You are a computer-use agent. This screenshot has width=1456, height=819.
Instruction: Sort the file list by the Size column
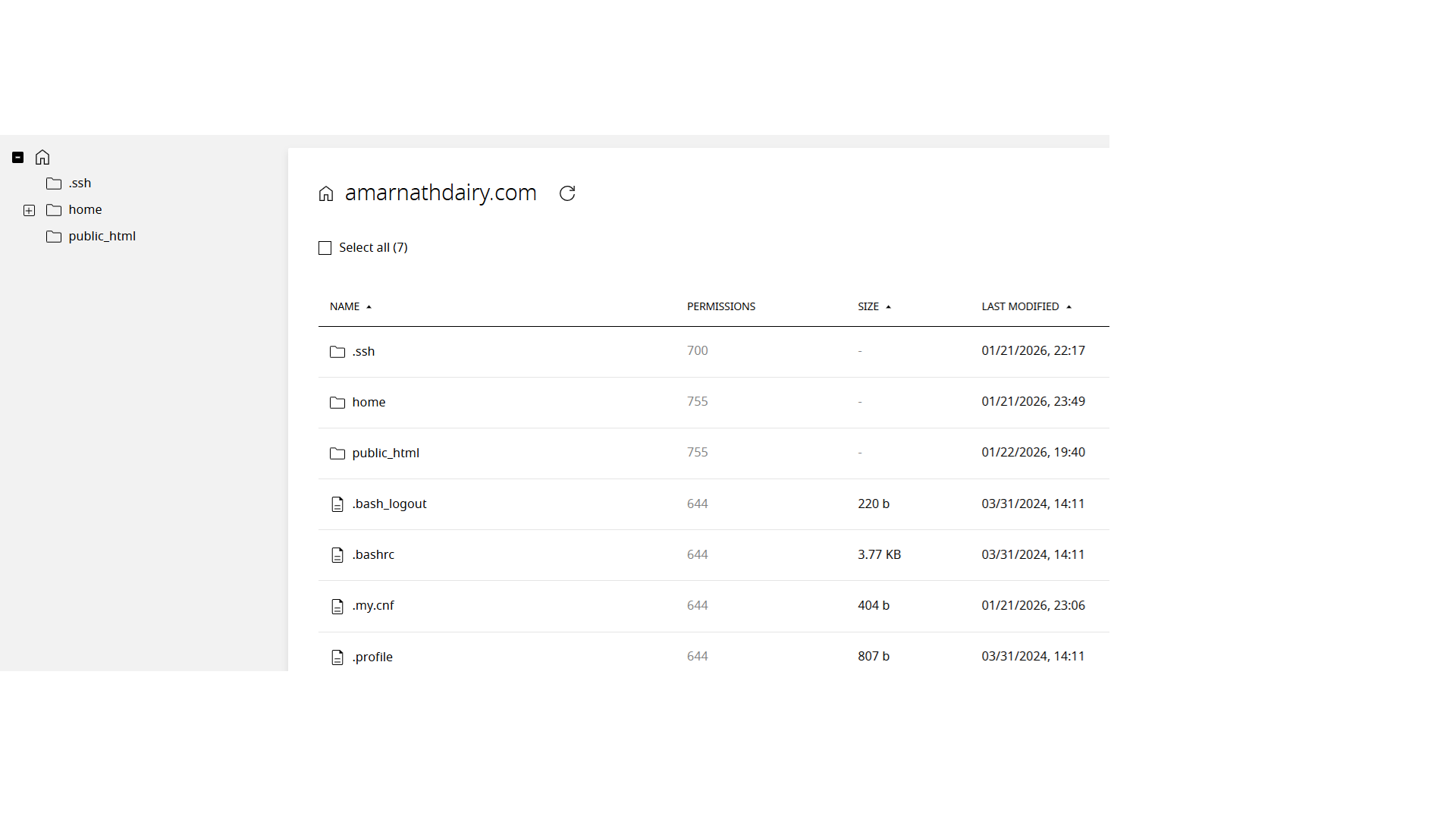click(x=868, y=306)
